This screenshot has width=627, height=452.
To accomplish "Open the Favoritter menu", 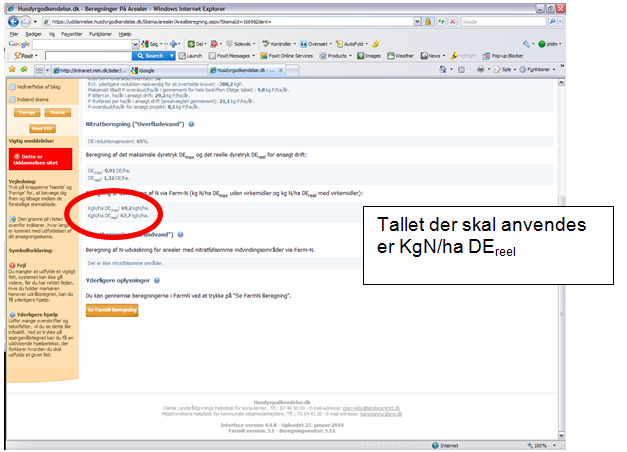I will 73,34.
